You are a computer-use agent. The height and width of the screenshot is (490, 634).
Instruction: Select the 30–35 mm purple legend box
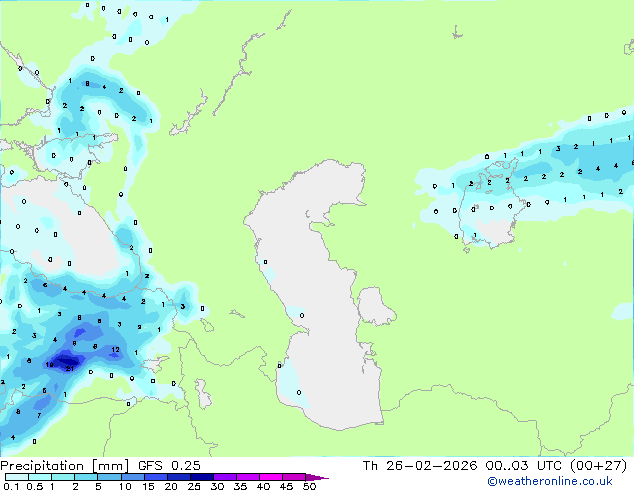pos(224,477)
